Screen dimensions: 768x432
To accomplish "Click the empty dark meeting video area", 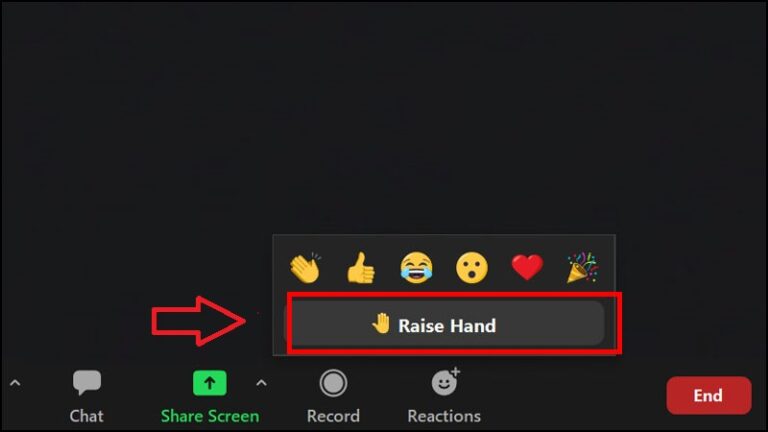I will click(382, 118).
